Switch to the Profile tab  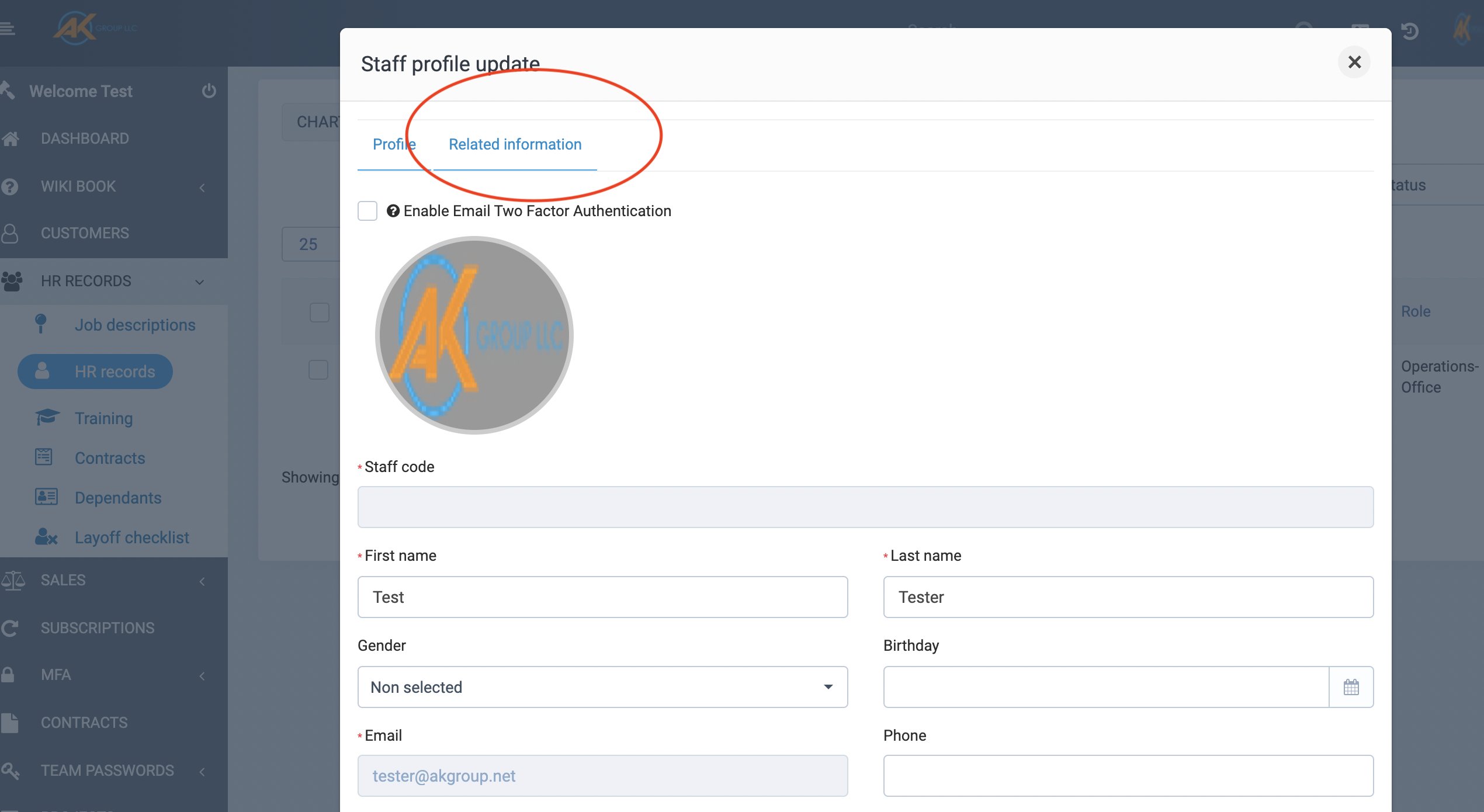point(394,144)
